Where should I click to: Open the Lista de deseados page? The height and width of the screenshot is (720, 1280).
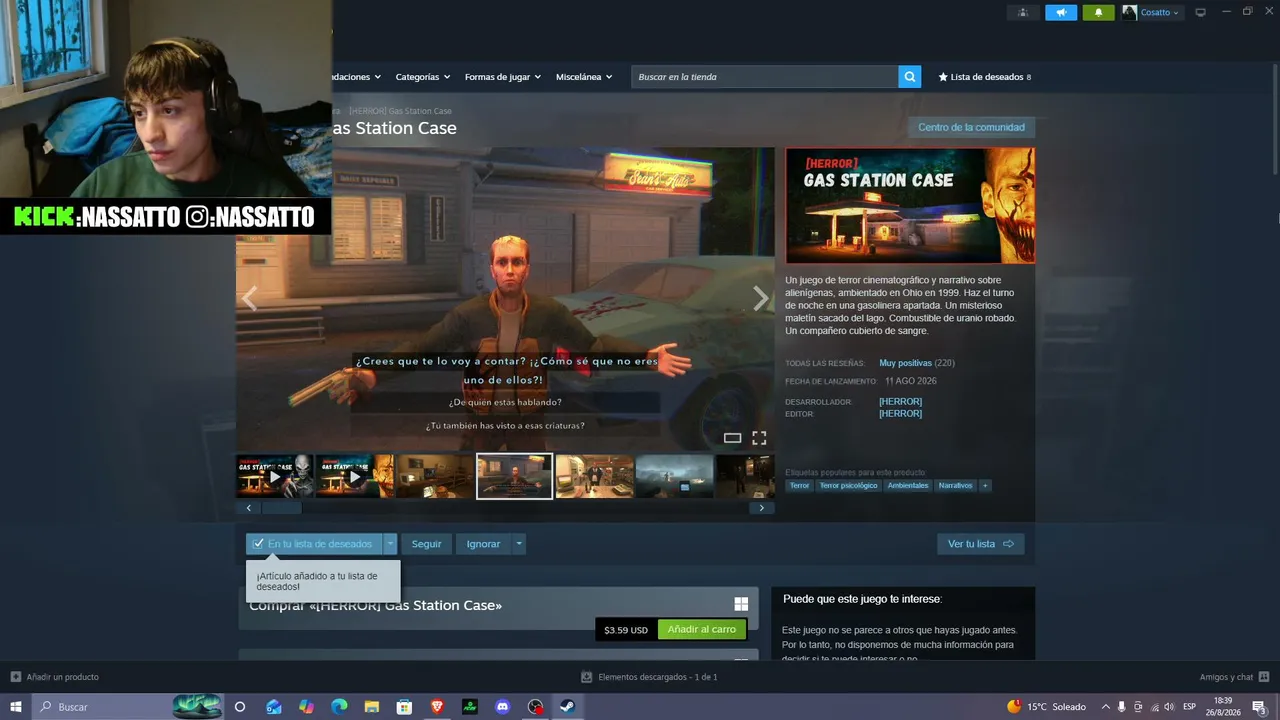[x=985, y=77]
